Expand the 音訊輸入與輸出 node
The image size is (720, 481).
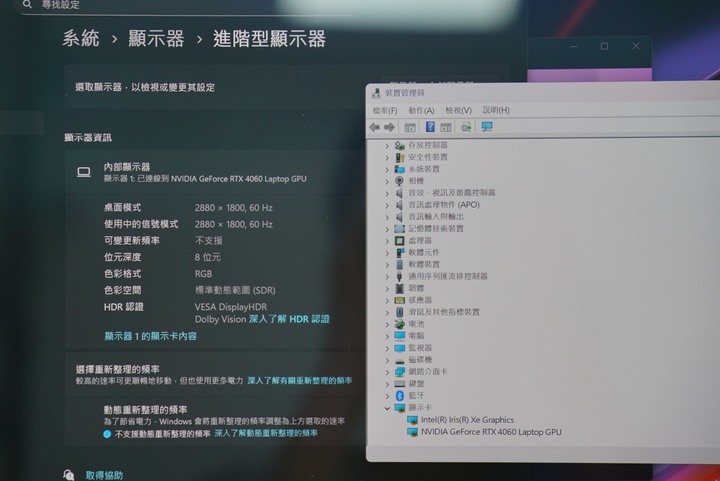coord(387,217)
